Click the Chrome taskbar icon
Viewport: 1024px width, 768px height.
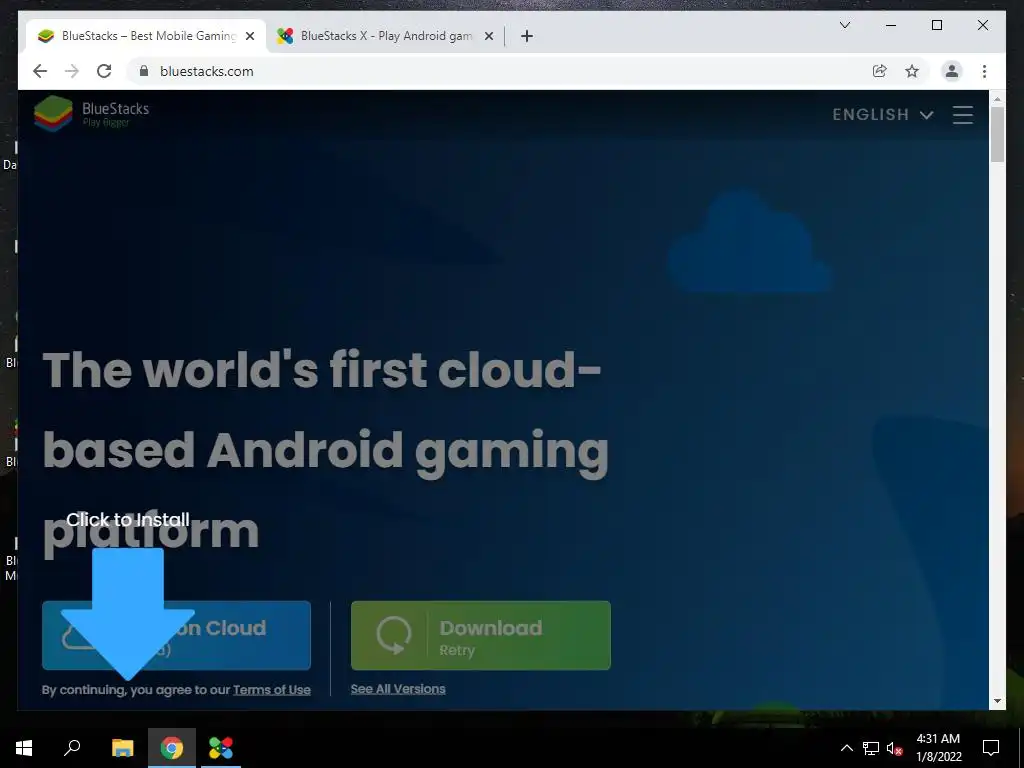point(172,748)
